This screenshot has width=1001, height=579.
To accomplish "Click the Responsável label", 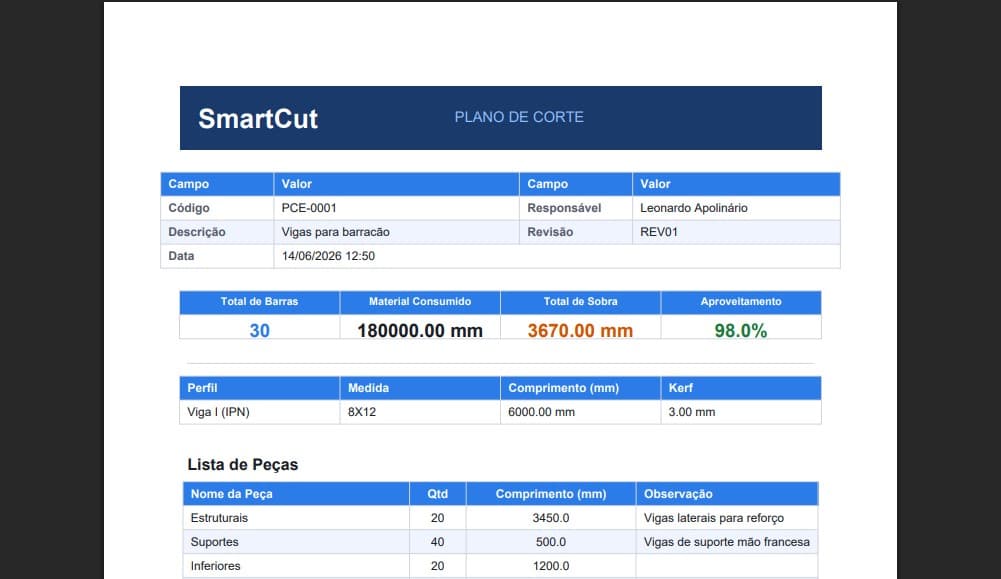I will [x=564, y=208].
